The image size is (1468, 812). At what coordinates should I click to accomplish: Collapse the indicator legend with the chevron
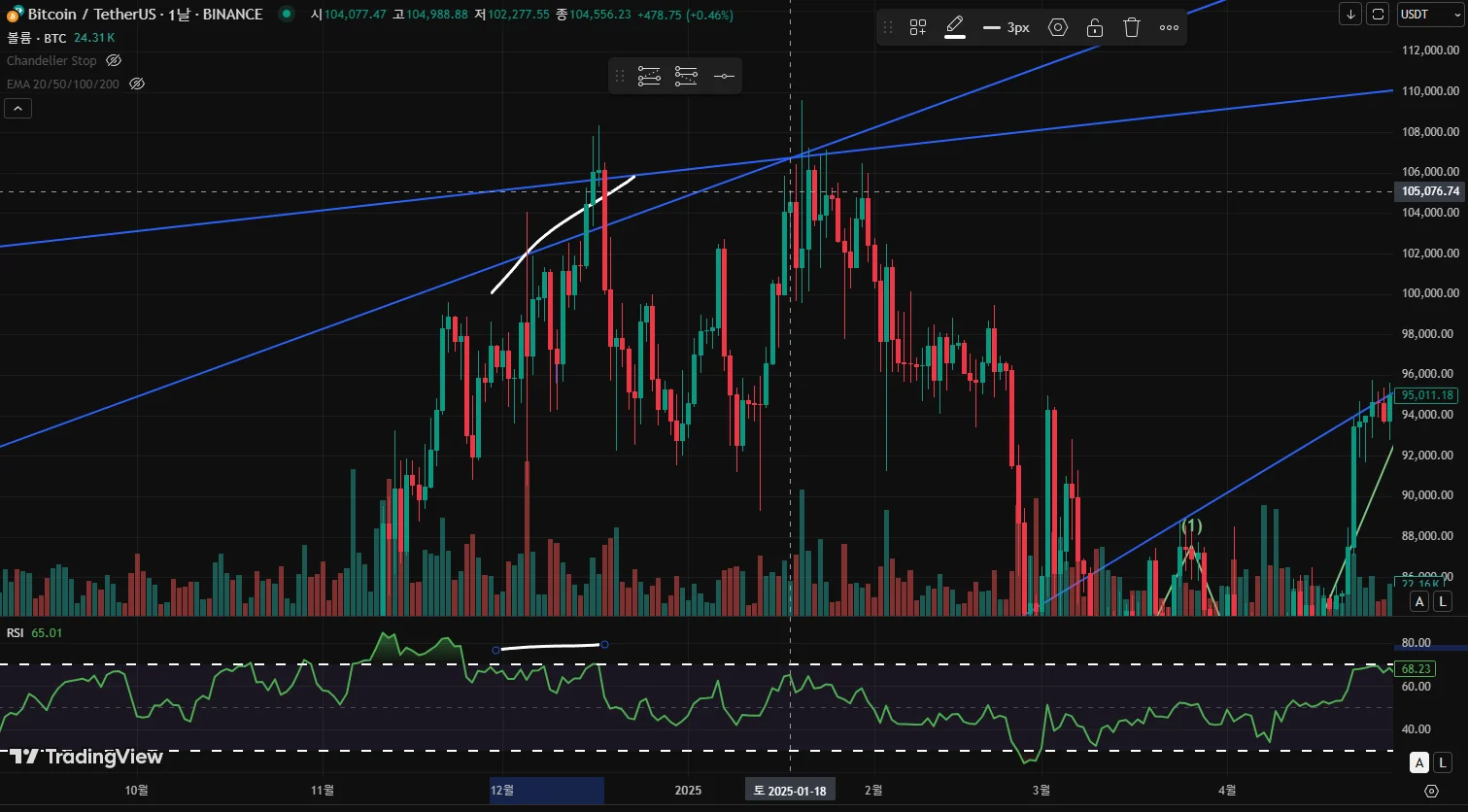pos(17,109)
